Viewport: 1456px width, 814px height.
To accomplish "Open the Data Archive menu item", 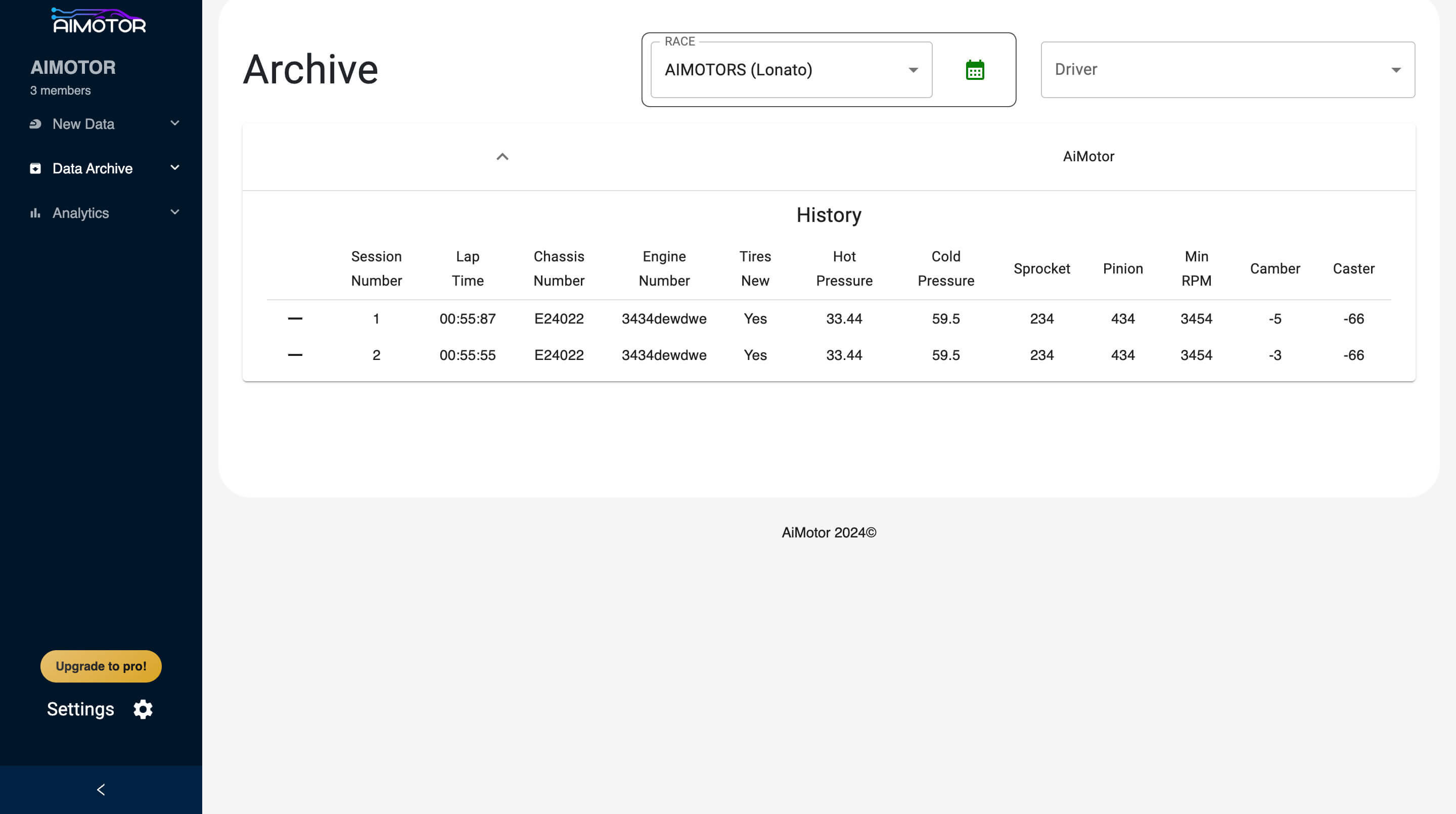I will [93, 168].
